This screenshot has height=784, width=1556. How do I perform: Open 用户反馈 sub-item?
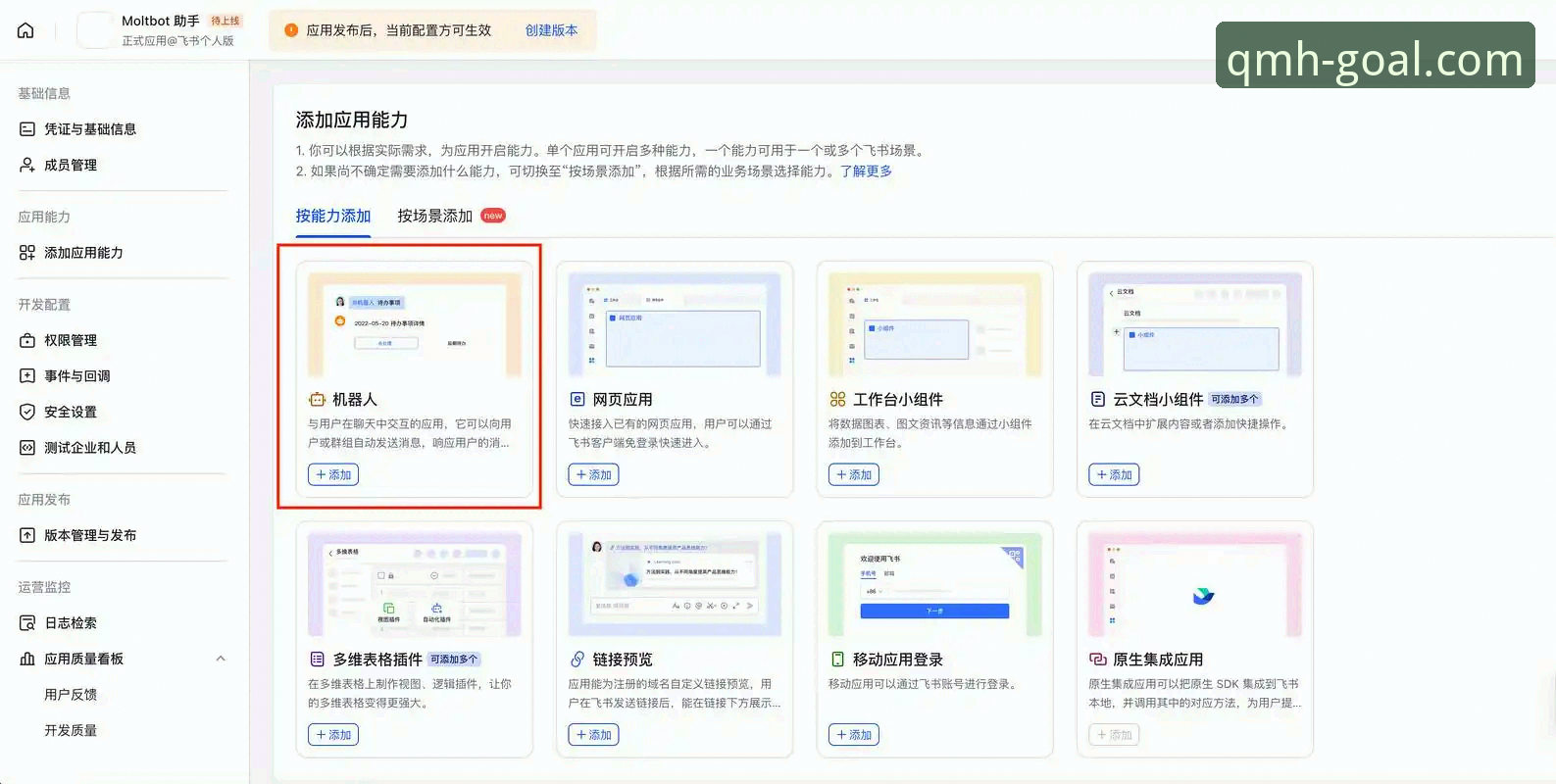coord(71,695)
